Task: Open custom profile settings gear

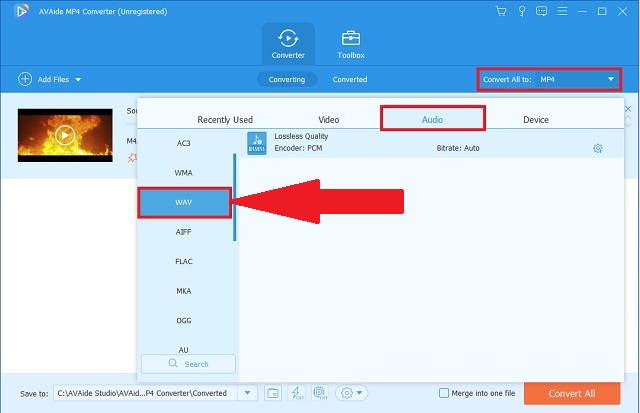Action: pos(598,148)
